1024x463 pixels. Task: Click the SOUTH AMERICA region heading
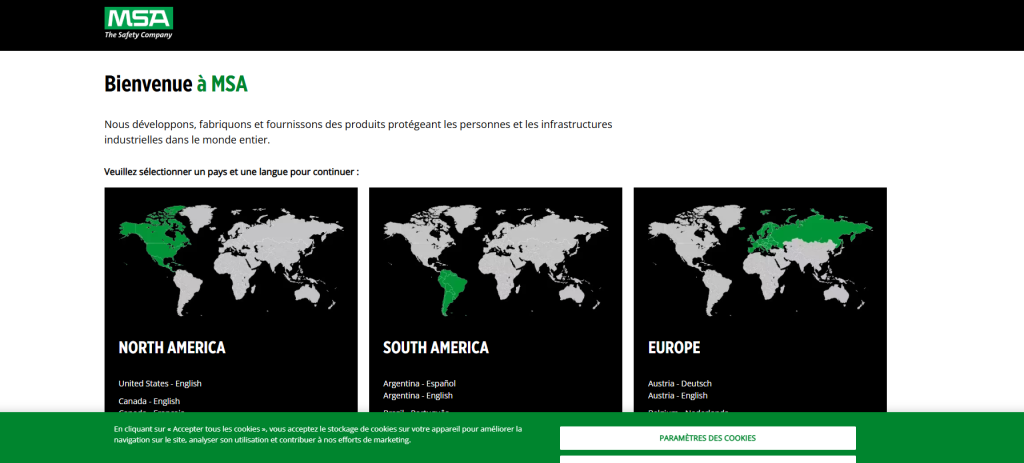tap(436, 348)
